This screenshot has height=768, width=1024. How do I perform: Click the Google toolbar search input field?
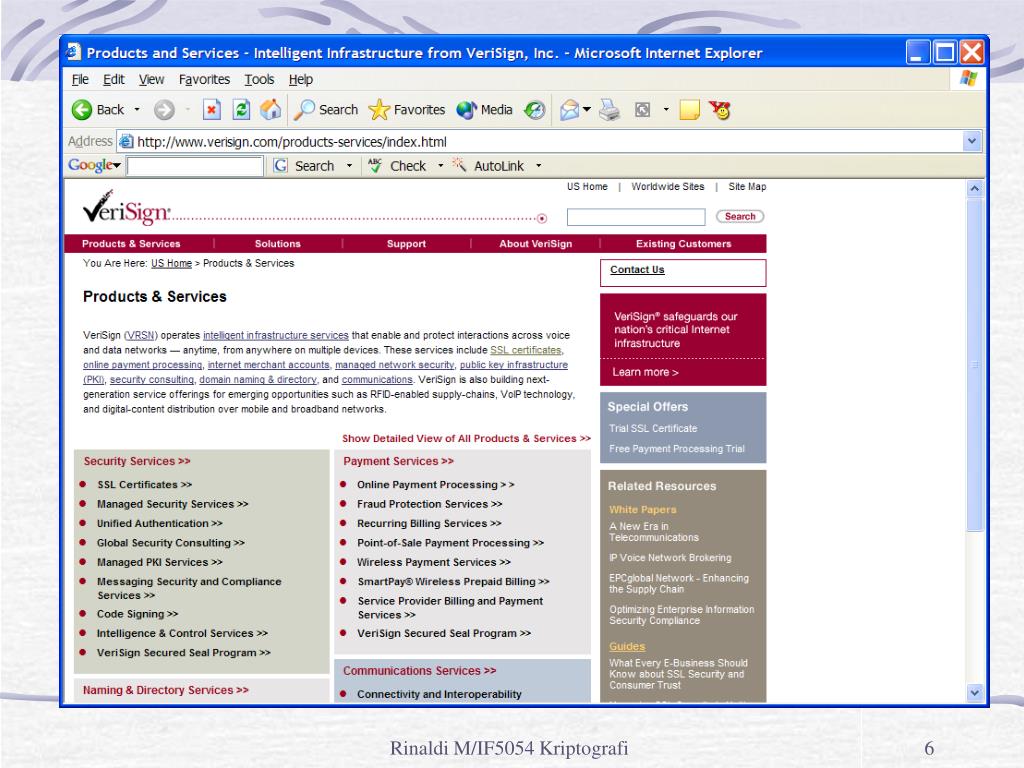tap(195, 166)
